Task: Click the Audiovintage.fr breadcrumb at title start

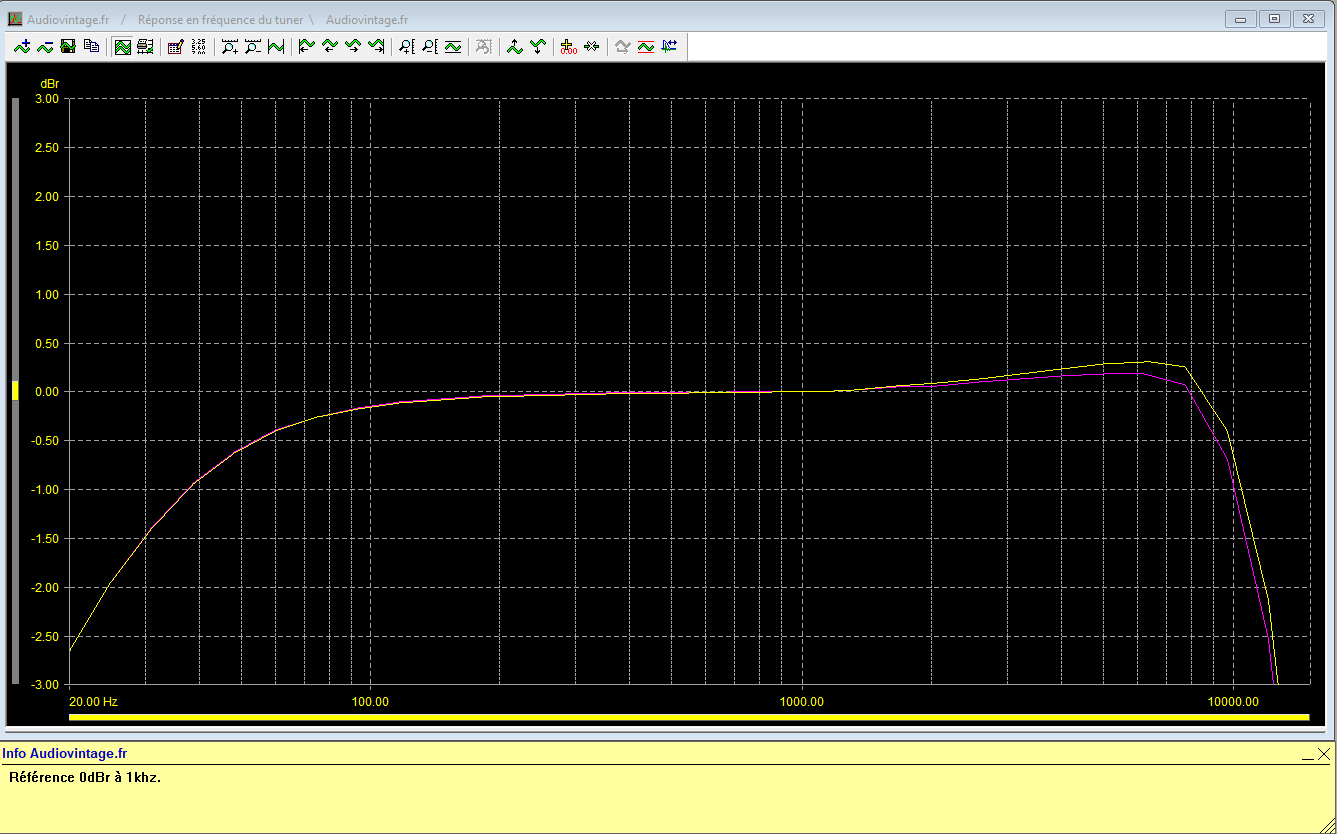Action: point(69,20)
